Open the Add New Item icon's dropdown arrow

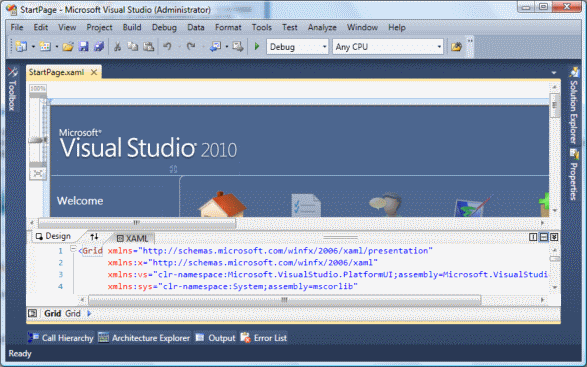[x=57, y=47]
